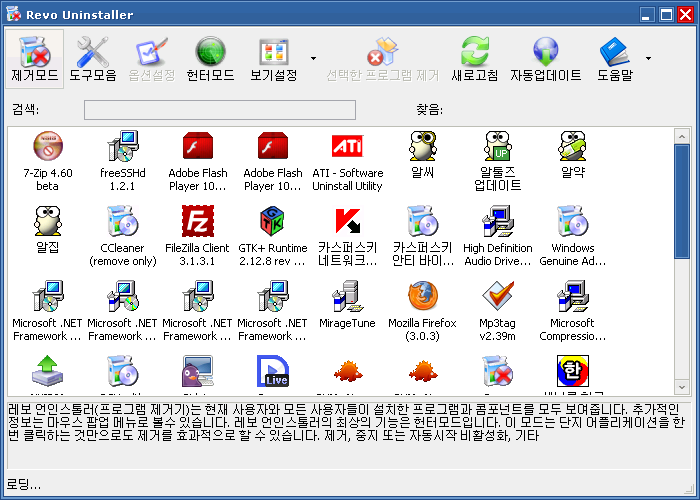Select the purple bird and monitor icon

coord(198,371)
